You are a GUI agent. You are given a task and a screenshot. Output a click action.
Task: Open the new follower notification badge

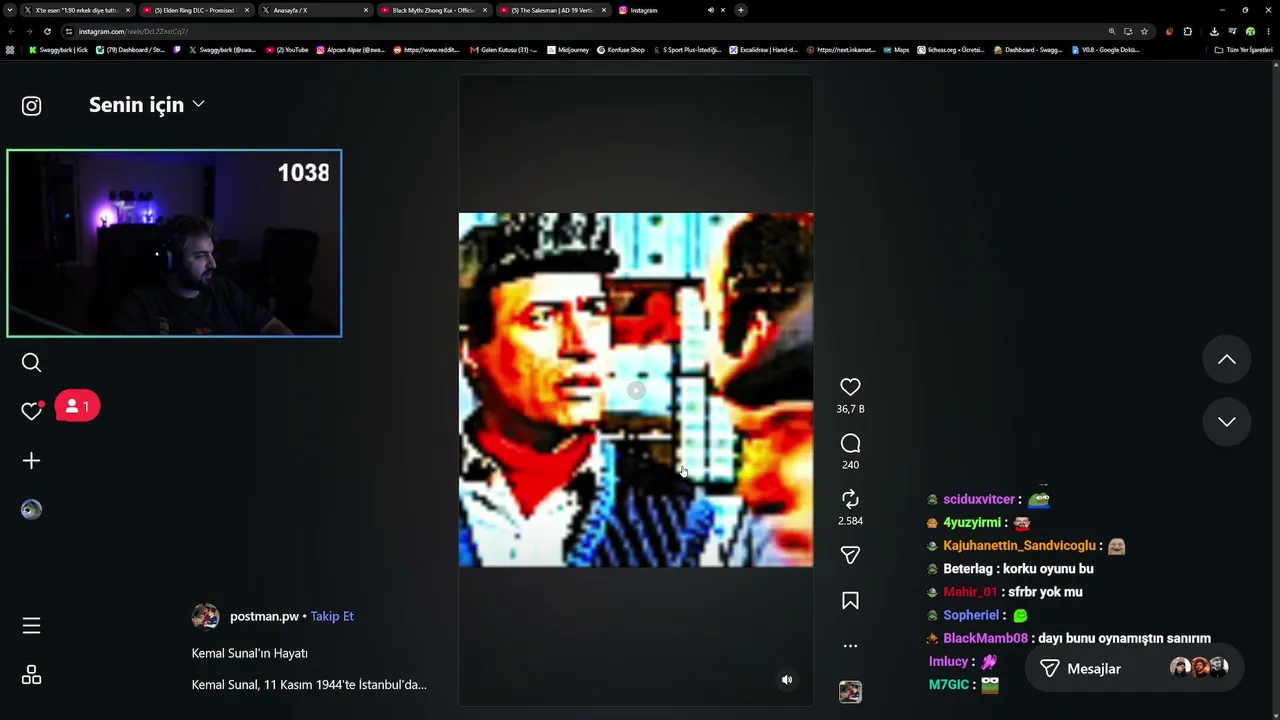[77, 406]
